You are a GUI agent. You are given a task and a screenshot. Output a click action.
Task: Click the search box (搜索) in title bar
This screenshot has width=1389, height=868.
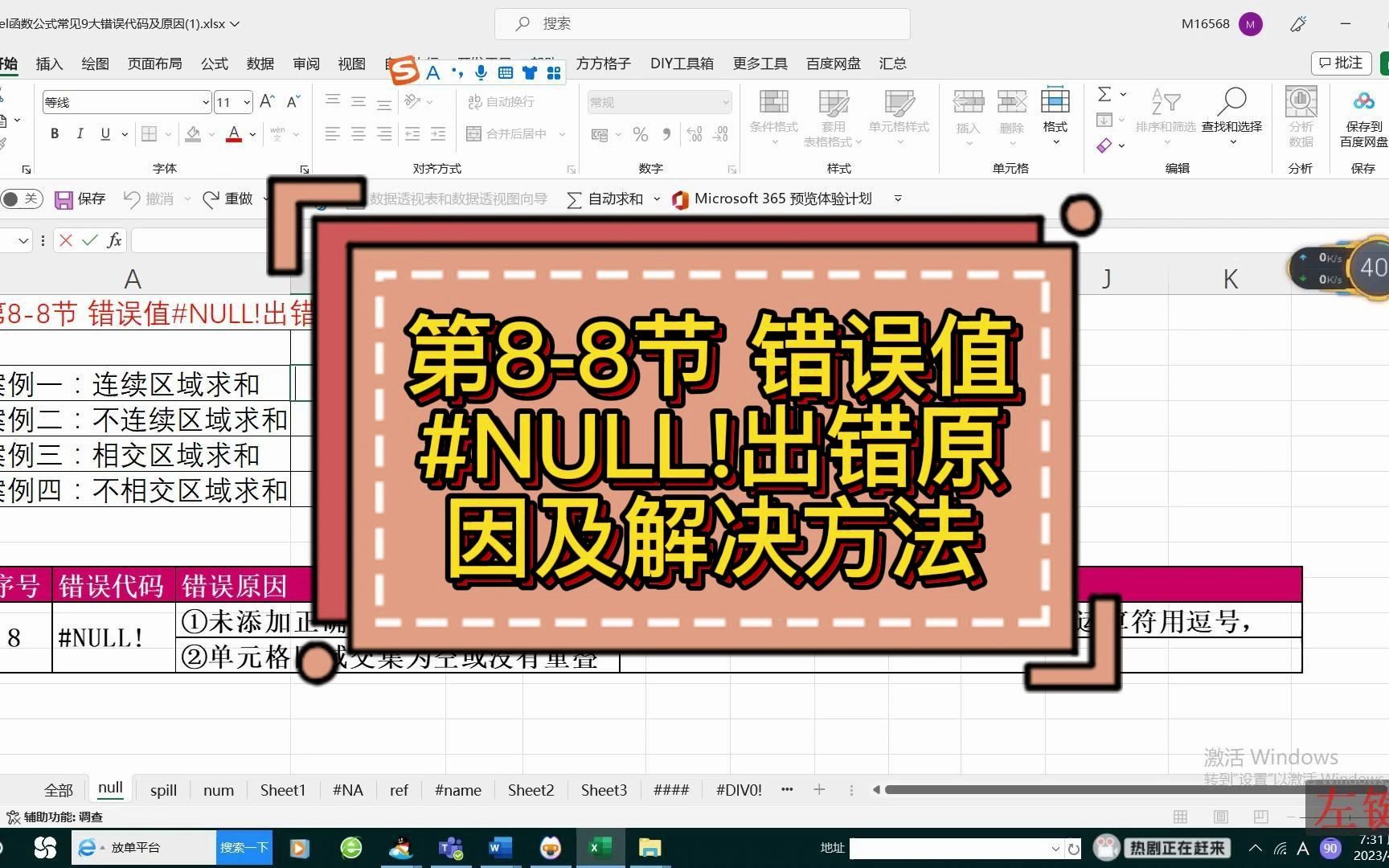[x=702, y=24]
